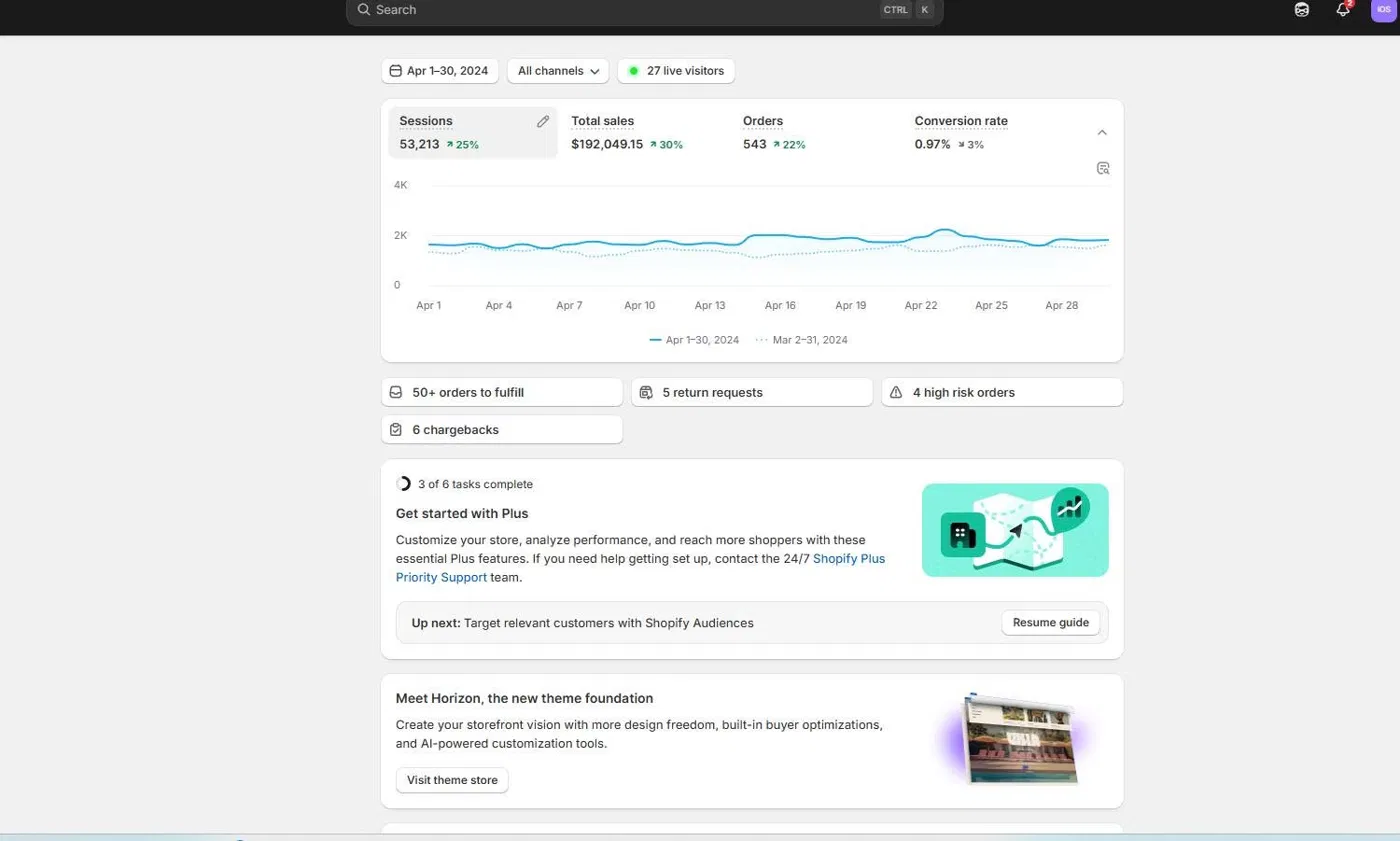Select the Sessions metric tab
1400x841 pixels.
tap(472, 132)
